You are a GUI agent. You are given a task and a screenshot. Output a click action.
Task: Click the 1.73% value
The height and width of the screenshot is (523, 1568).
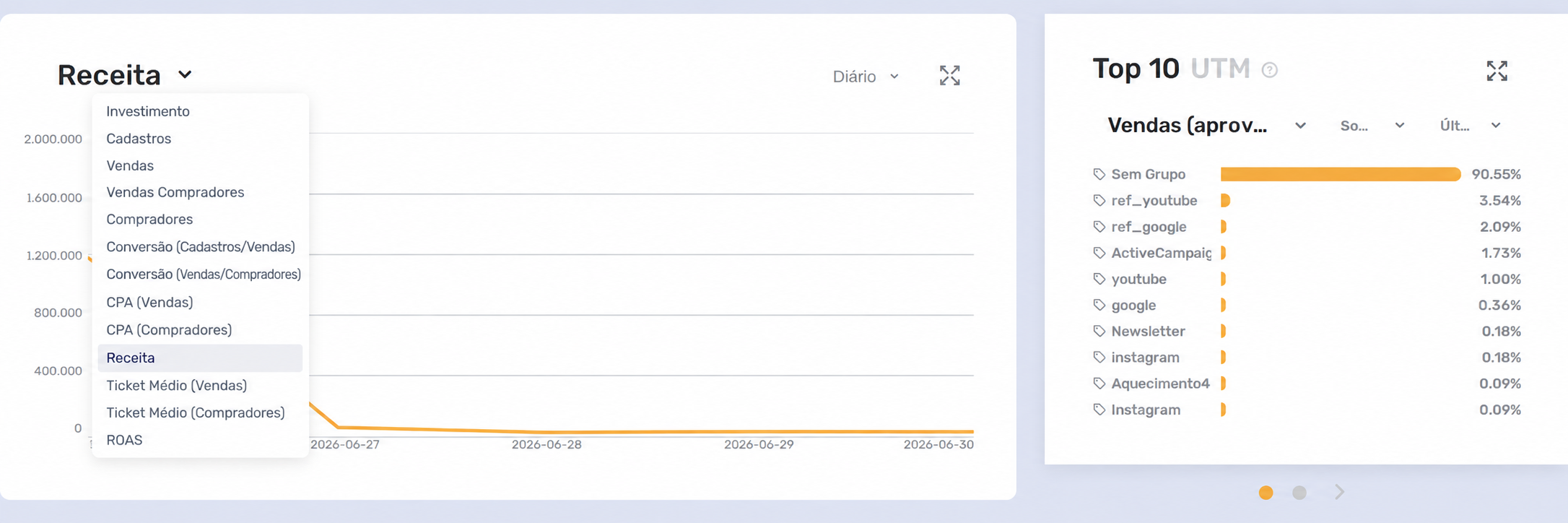point(1501,253)
